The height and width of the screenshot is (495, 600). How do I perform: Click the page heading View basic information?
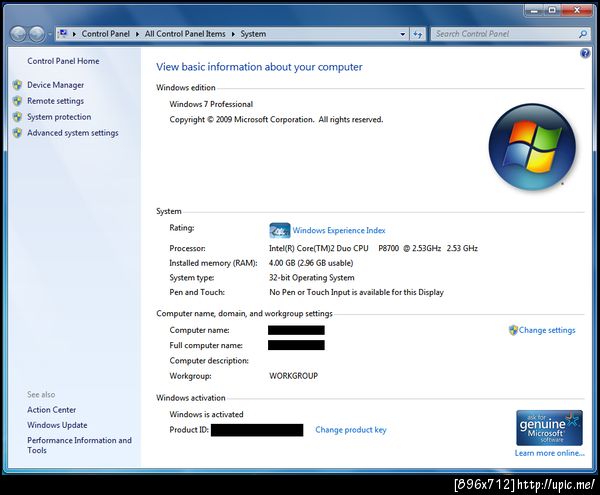pos(259,67)
